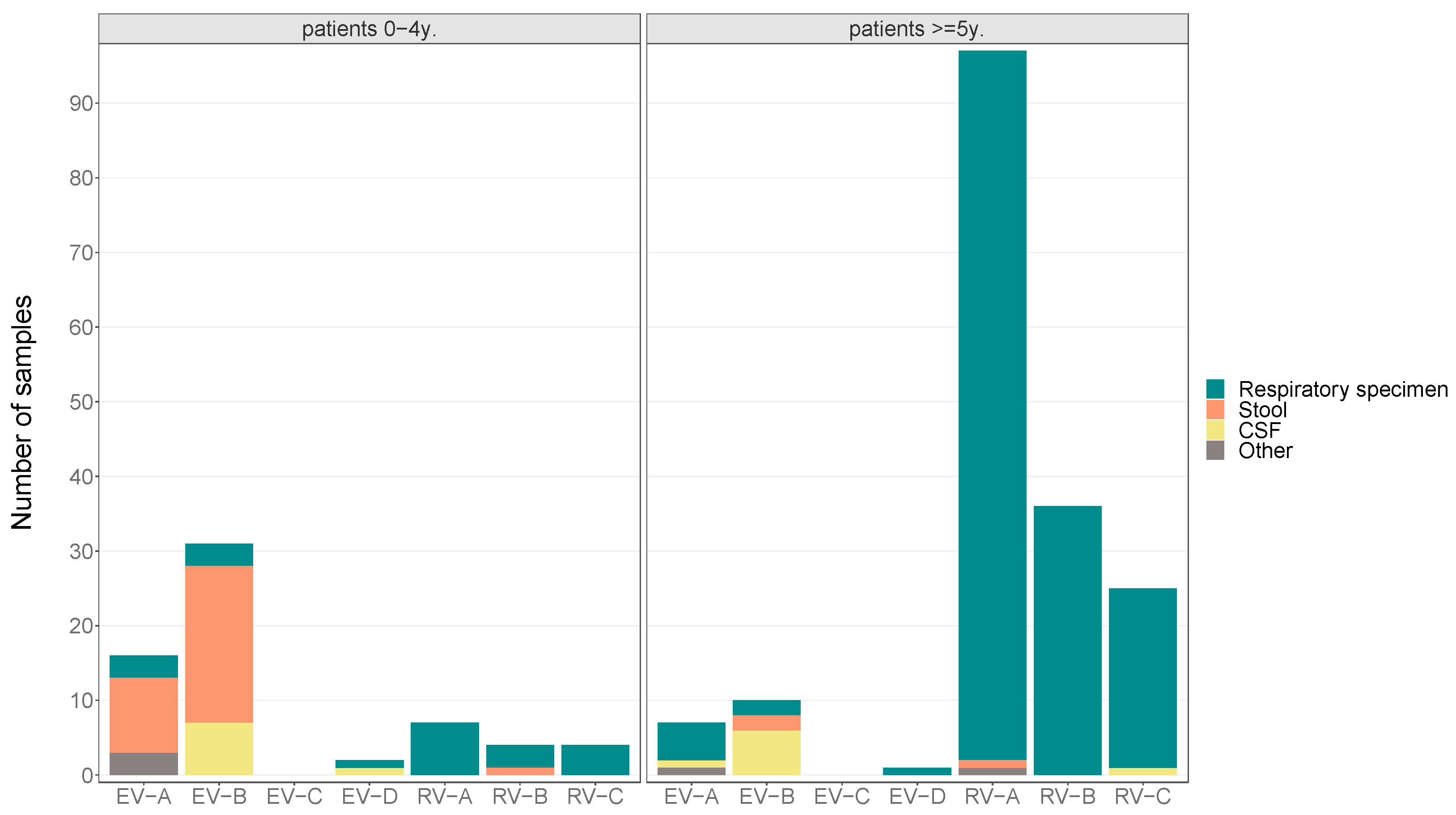Click the gray Other segment of EV-A bar in 0-4y panel
Screen dimensions: 1456x815
pyautogui.click(x=144, y=764)
